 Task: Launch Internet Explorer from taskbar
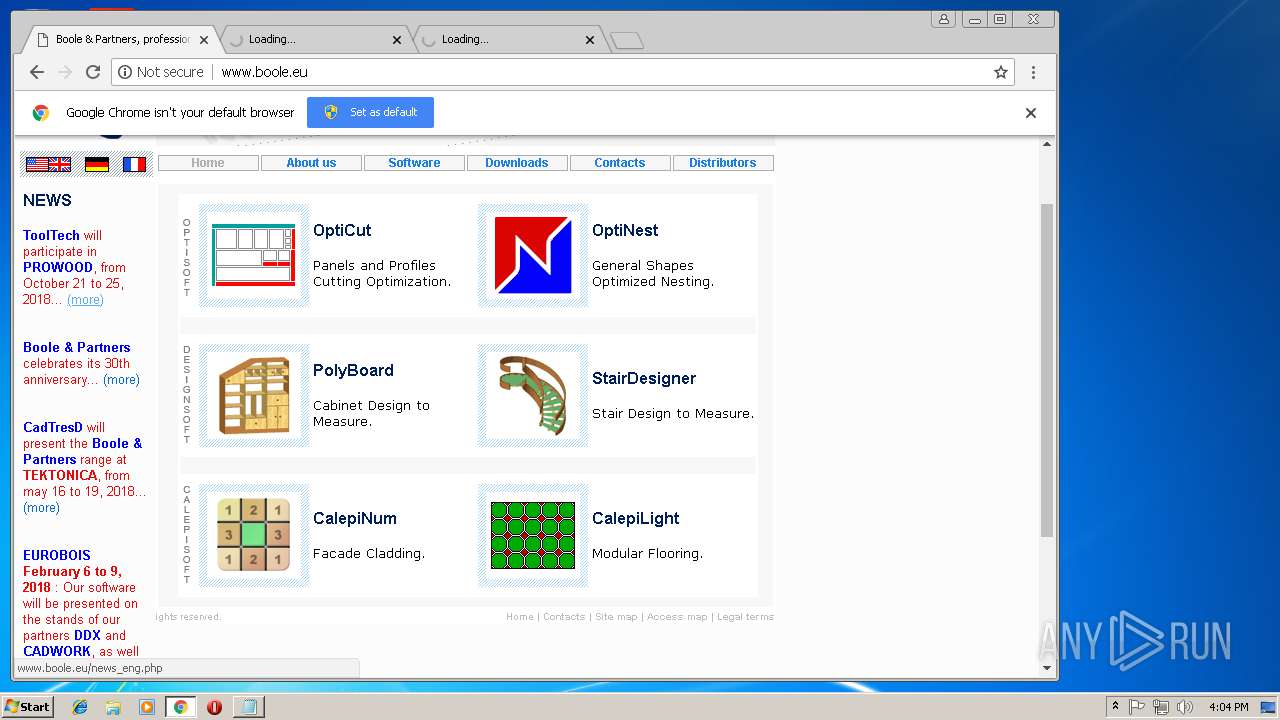click(x=80, y=707)
